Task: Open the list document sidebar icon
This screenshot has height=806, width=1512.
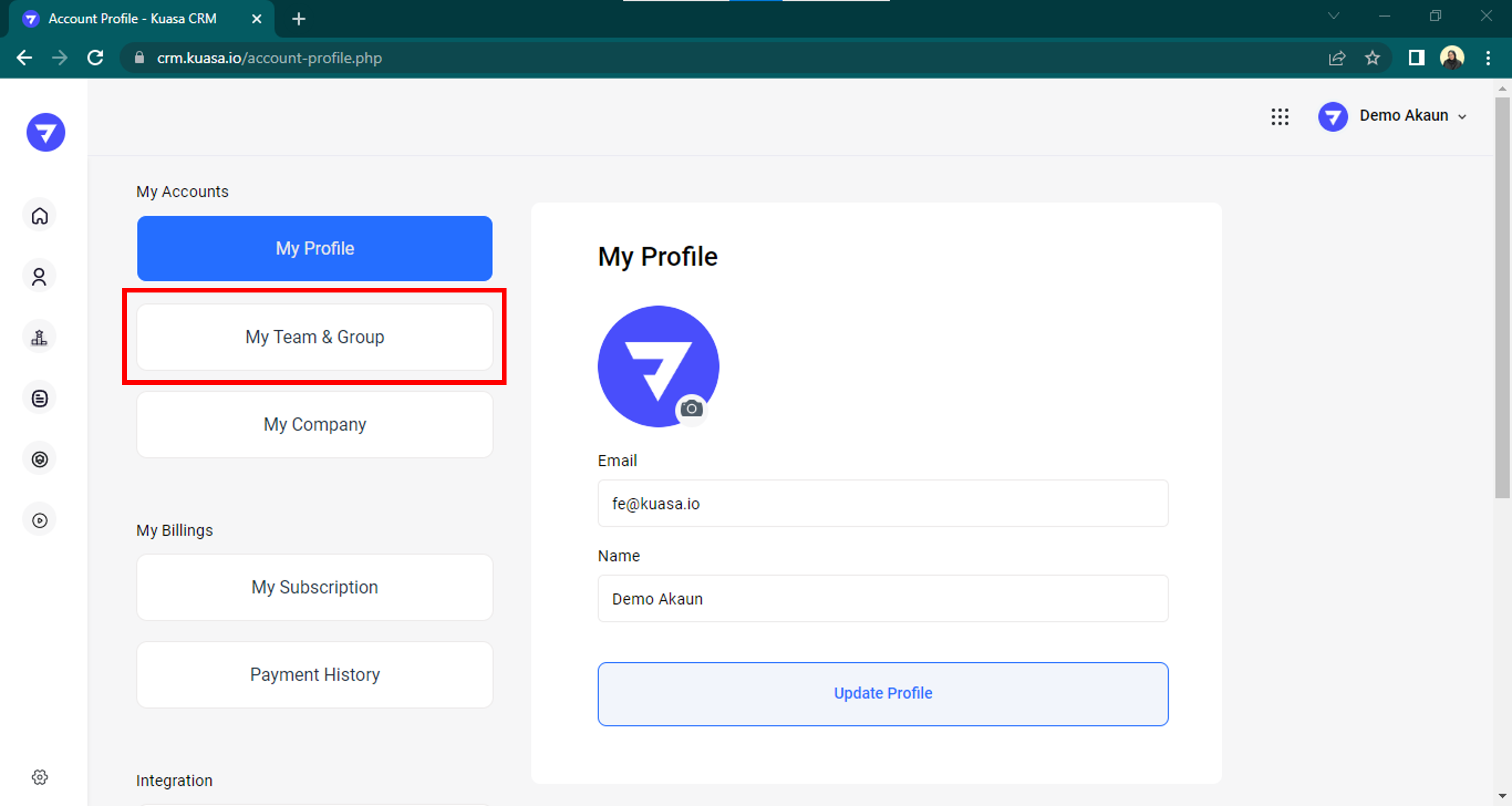Action: point(39,399)
